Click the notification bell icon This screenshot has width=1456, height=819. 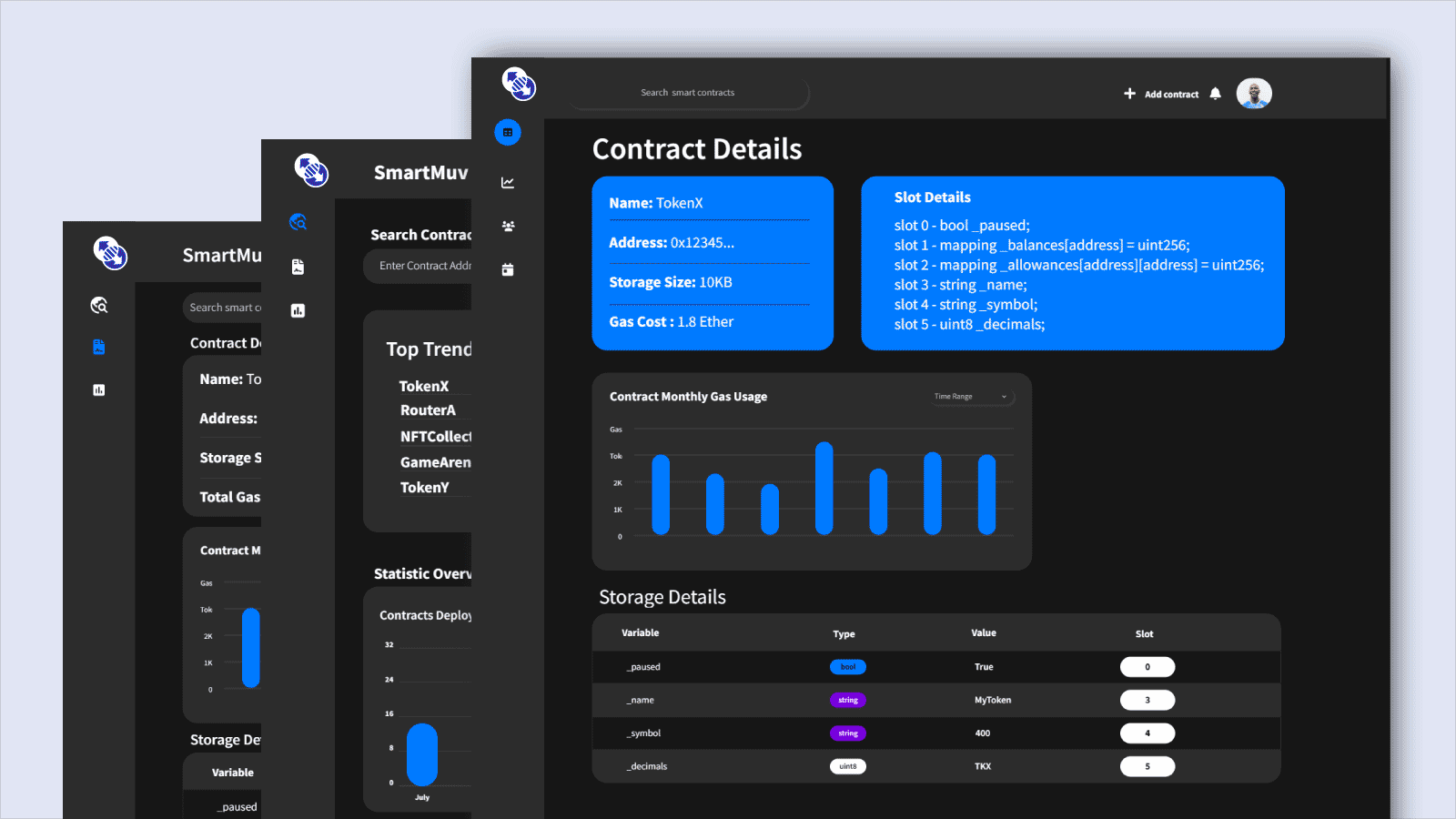click(1217, 93)
